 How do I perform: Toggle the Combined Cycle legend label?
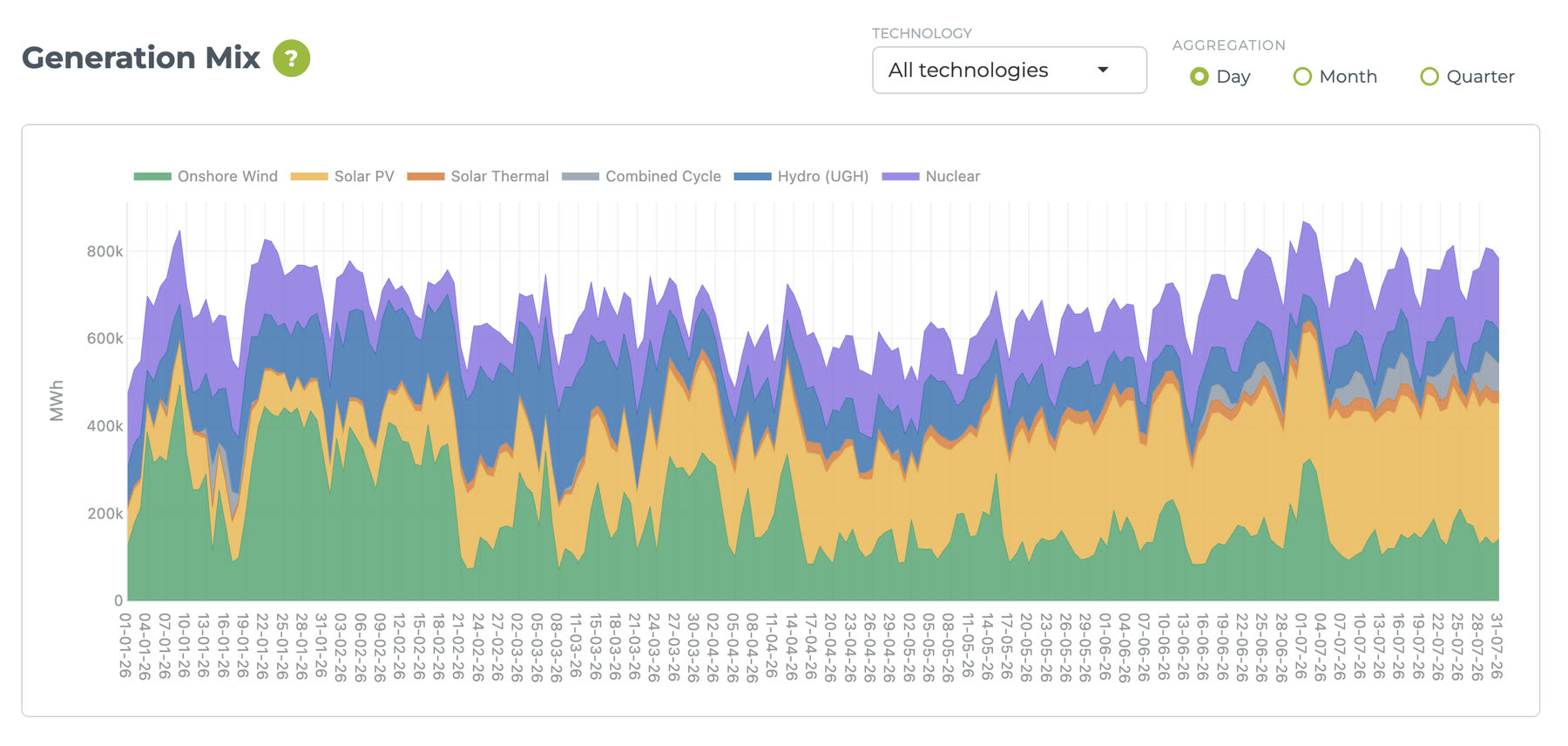(x=664, y=176)
